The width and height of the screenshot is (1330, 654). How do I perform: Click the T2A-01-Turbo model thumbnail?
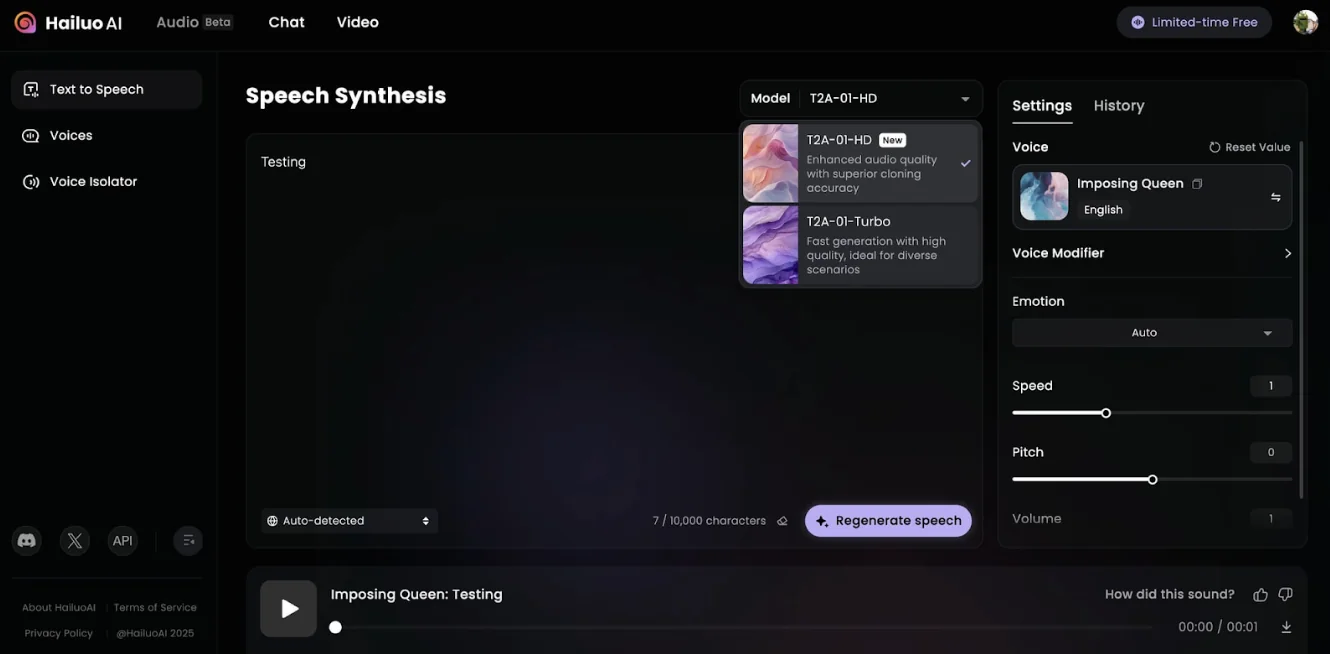[770, 245]
